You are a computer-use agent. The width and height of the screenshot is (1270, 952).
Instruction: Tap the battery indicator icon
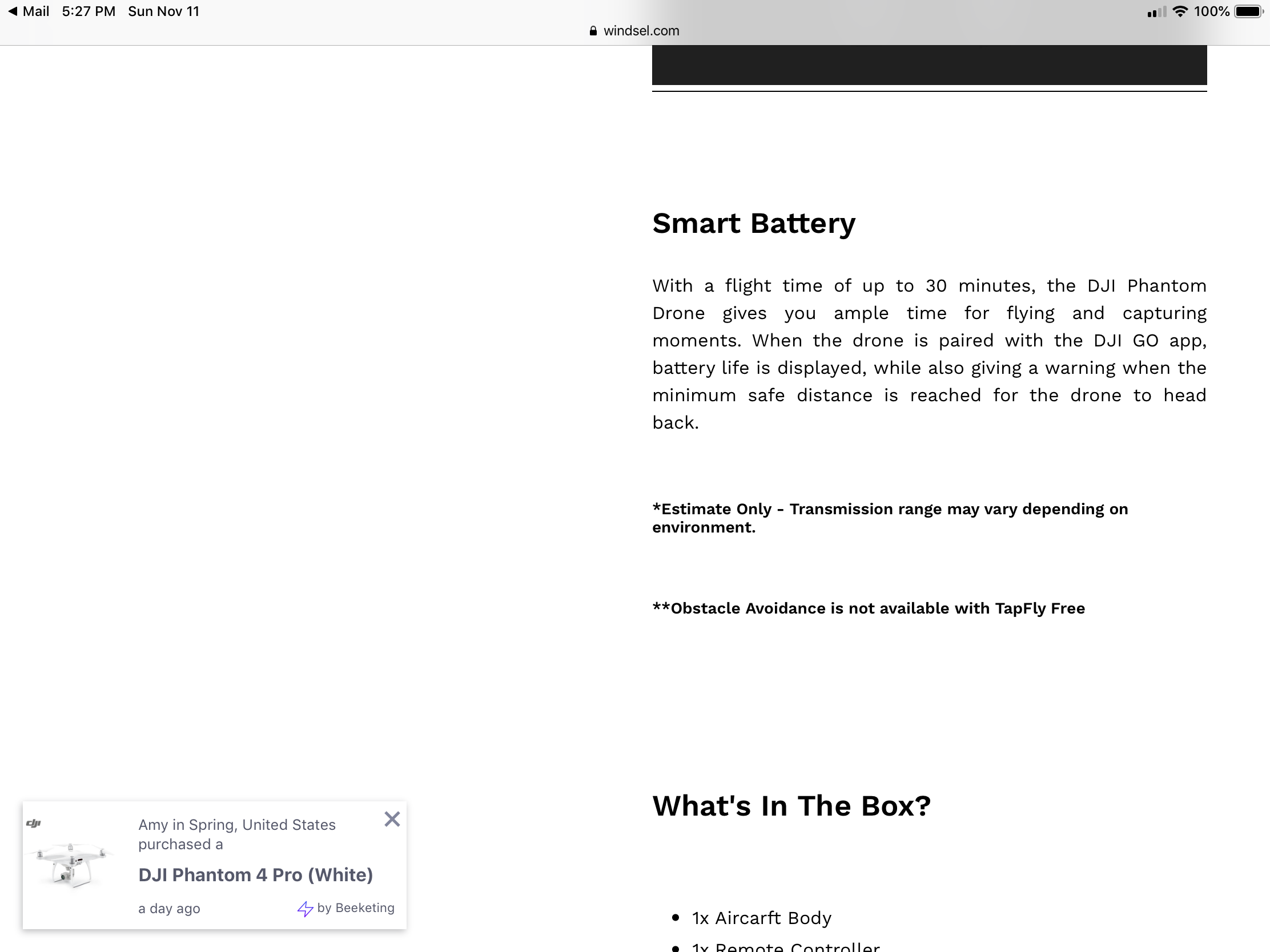click(x=1248, y=11)
